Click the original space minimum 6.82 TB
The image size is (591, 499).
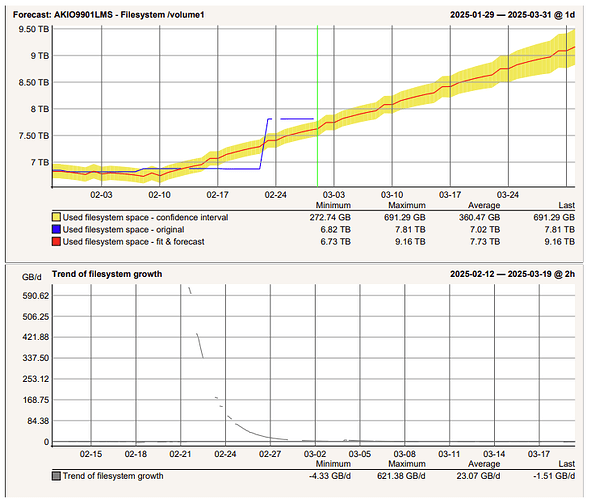click(335, 230)
